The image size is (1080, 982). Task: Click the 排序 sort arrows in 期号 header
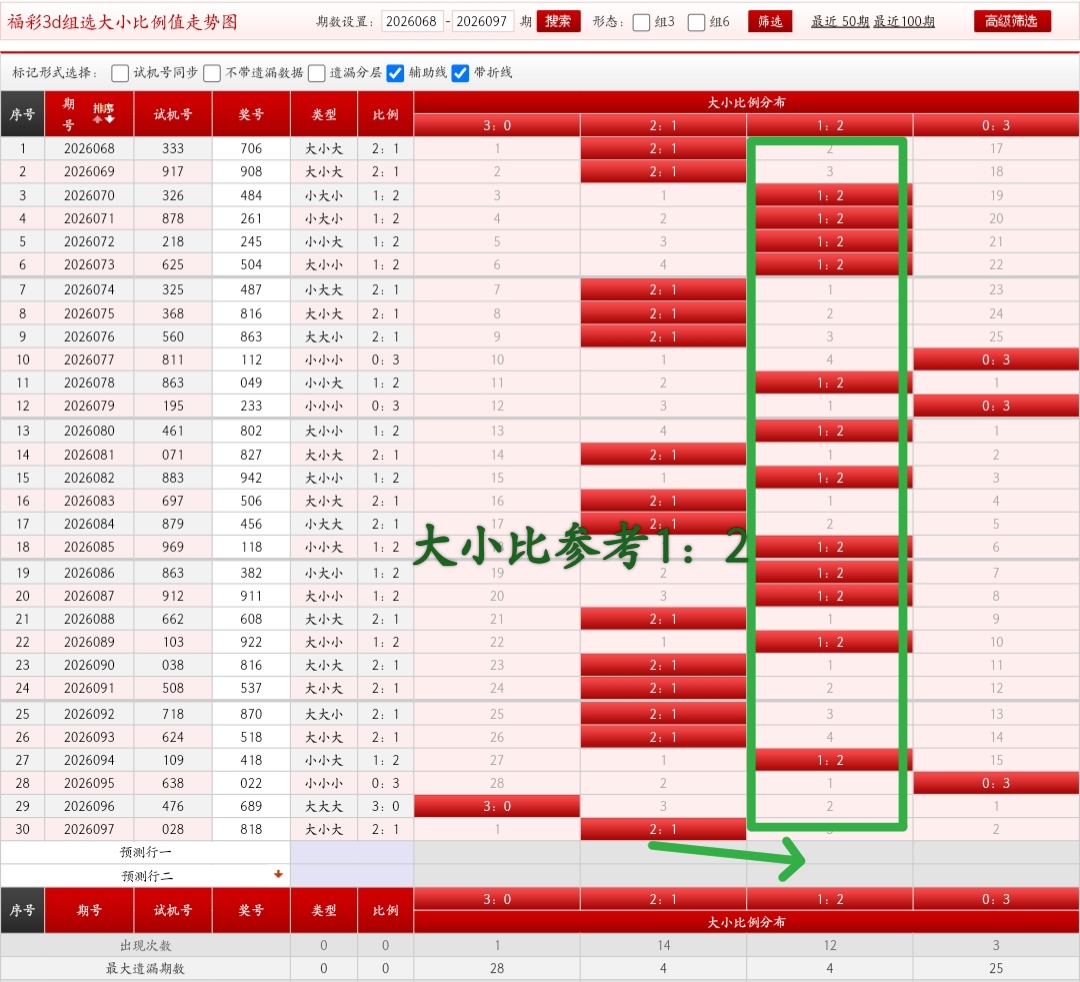click(x=103, y=113)
